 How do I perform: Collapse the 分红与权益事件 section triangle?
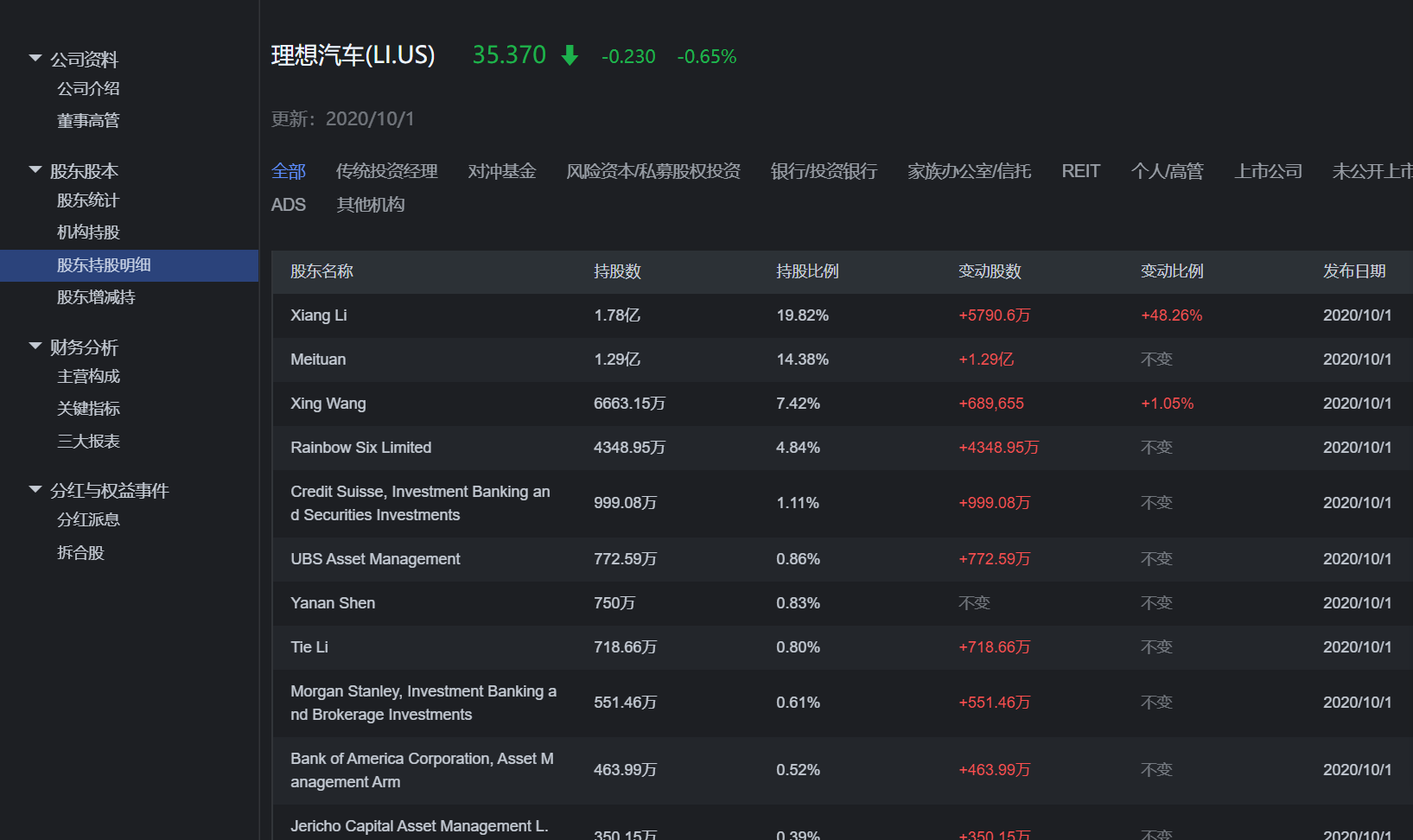pyautogui.click(x=35, y=490)
